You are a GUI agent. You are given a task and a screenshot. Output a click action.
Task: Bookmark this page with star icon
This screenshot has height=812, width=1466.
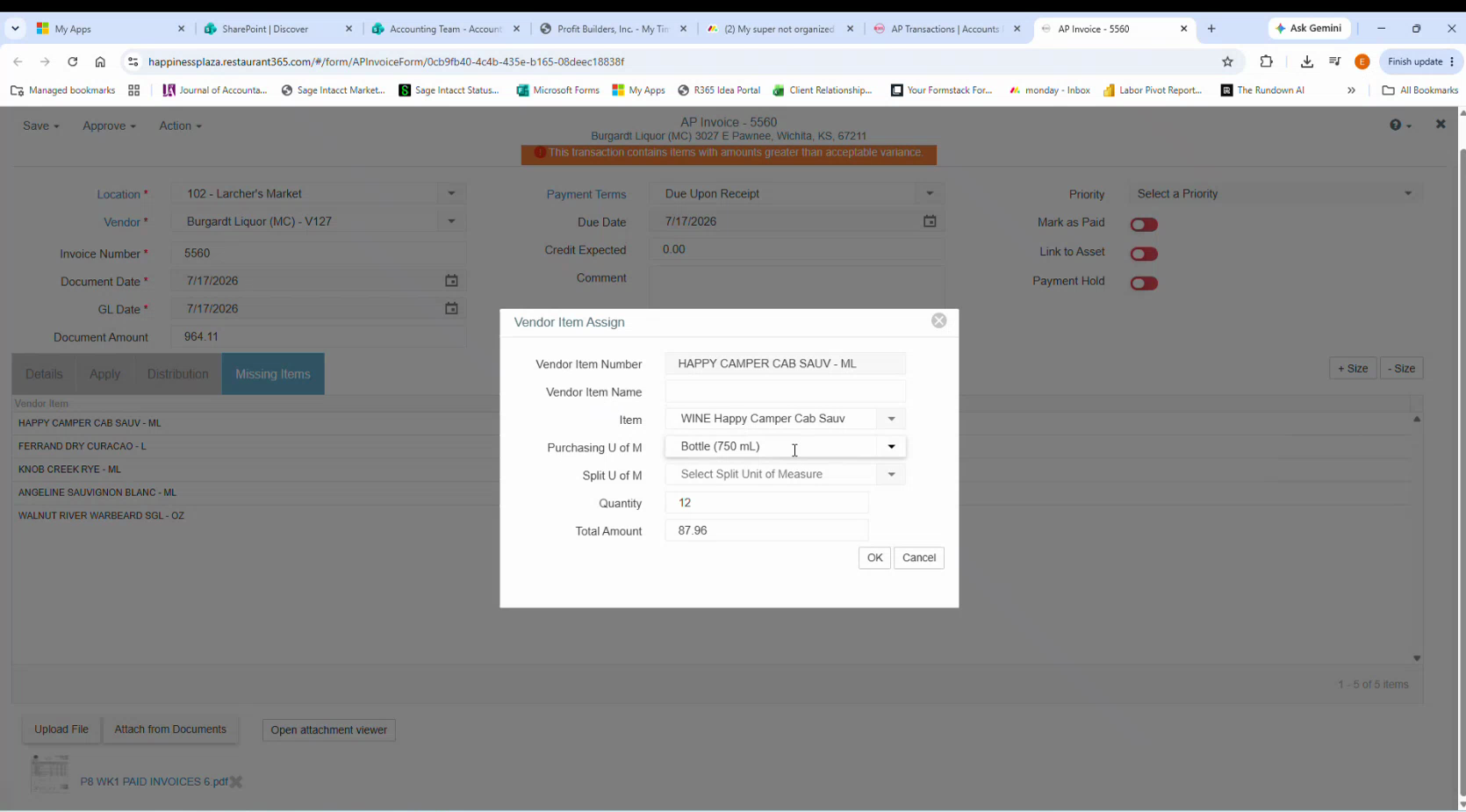coord(1227,61)
